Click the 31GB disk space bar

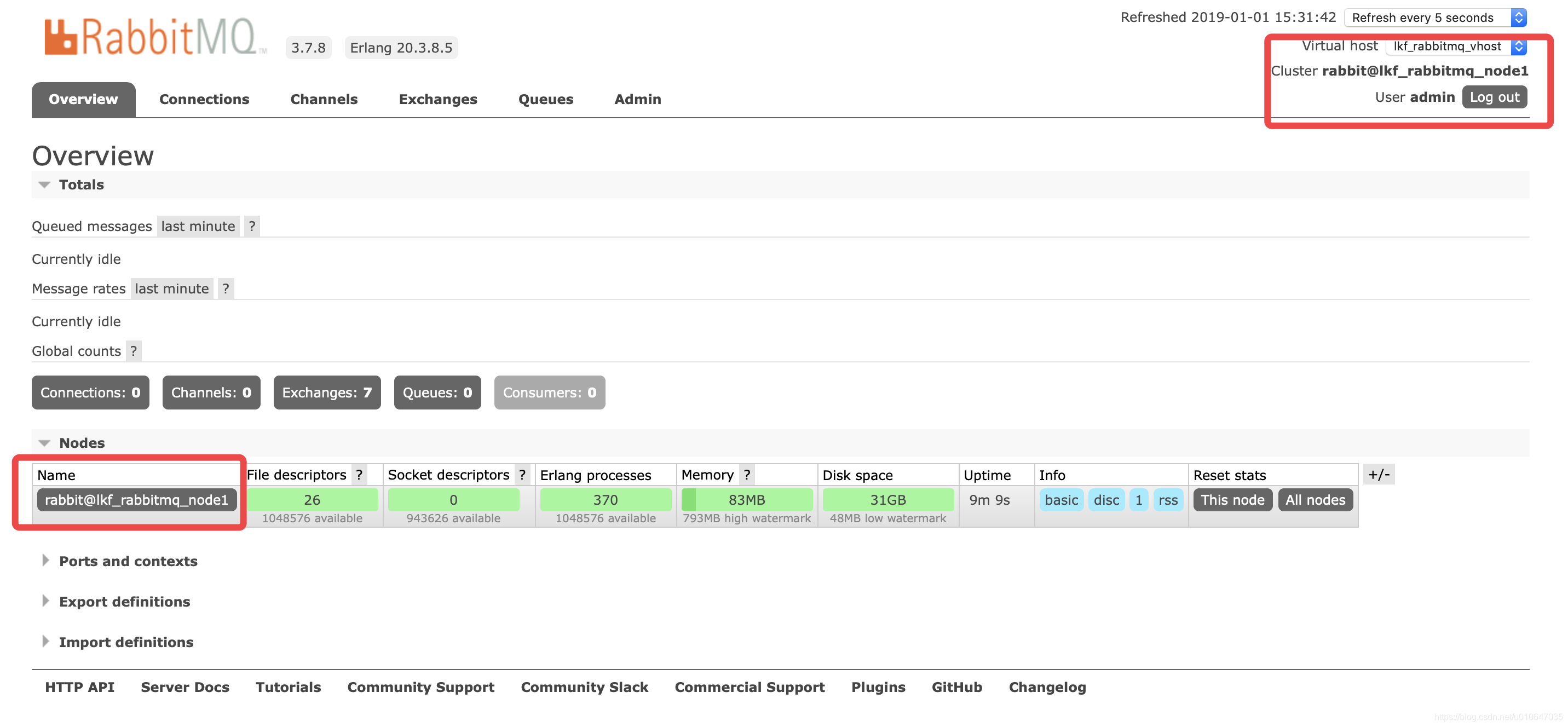click(x=888, y=500)
